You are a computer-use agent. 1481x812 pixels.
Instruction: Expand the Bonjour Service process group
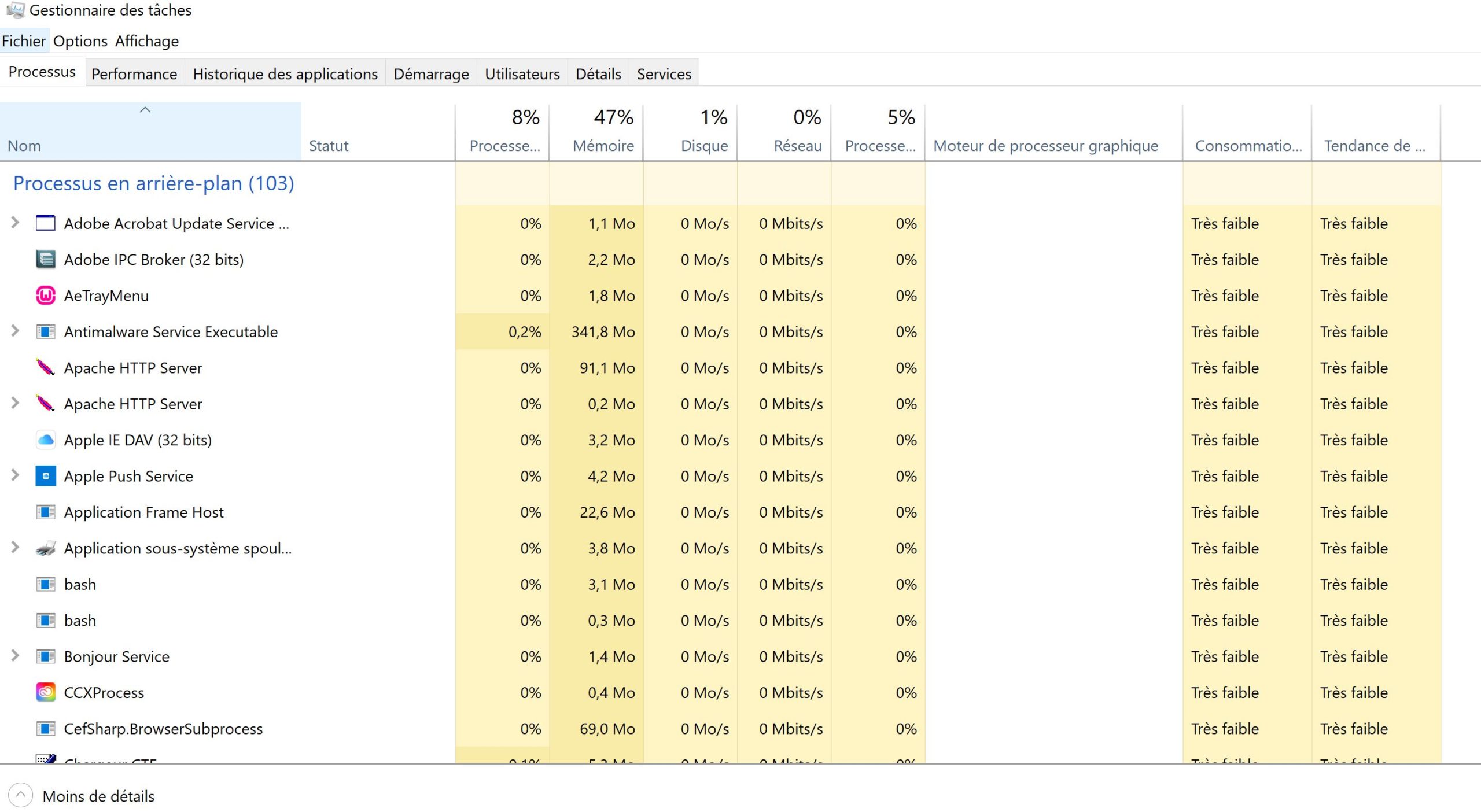click(x=15, y=656)
